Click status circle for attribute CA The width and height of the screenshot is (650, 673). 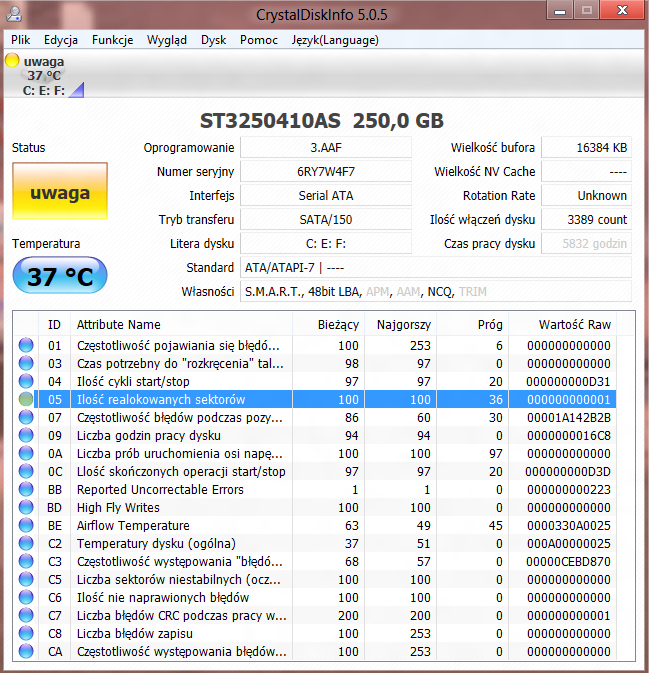click(x=26, y=652)
